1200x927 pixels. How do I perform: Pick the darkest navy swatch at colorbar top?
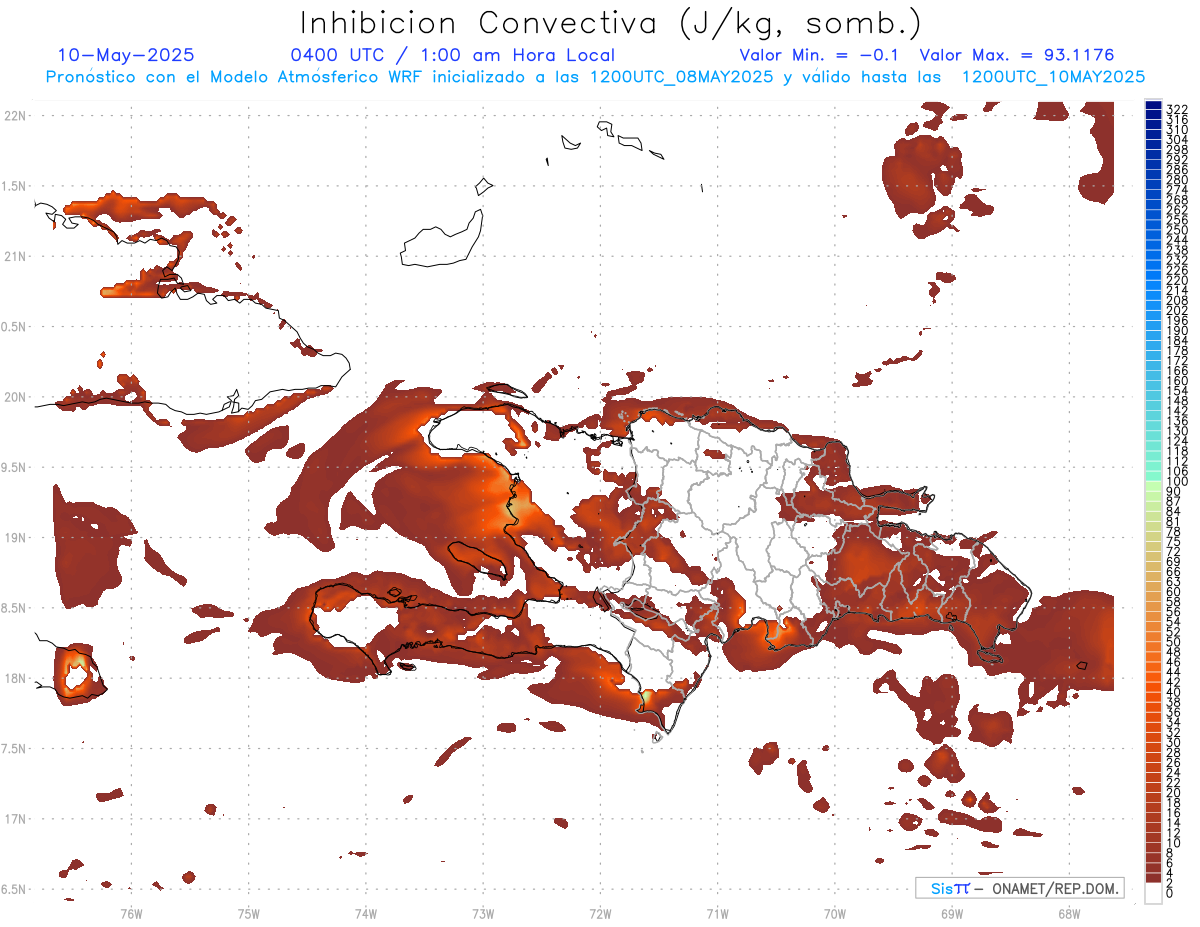coord(1153,106)
